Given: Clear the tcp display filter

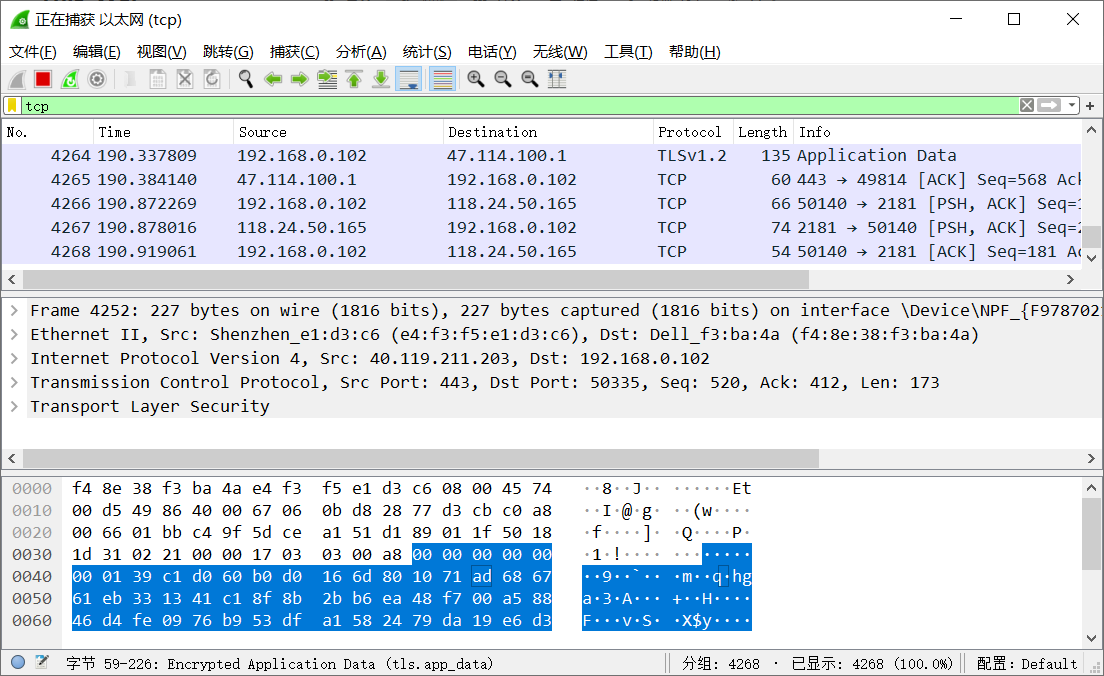Looking at the screenshot, I should click(1027, 105).
